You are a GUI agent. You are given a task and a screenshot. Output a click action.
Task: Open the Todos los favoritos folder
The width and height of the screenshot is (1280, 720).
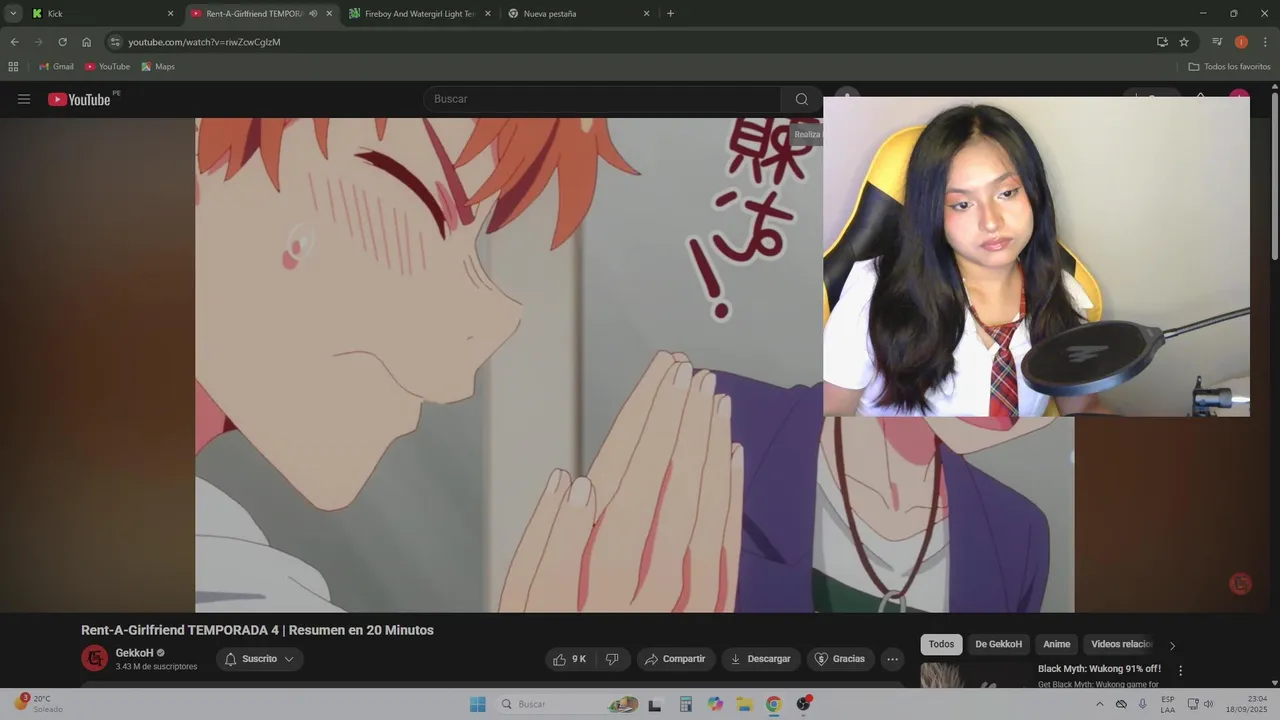pyautogui.click(x=1230, y=67)
